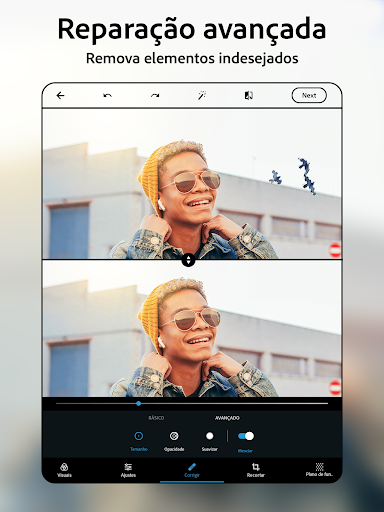Screen dimensions: 384x512
Task: Open the Plano de fundo tab
Action: tap(319, 470)
